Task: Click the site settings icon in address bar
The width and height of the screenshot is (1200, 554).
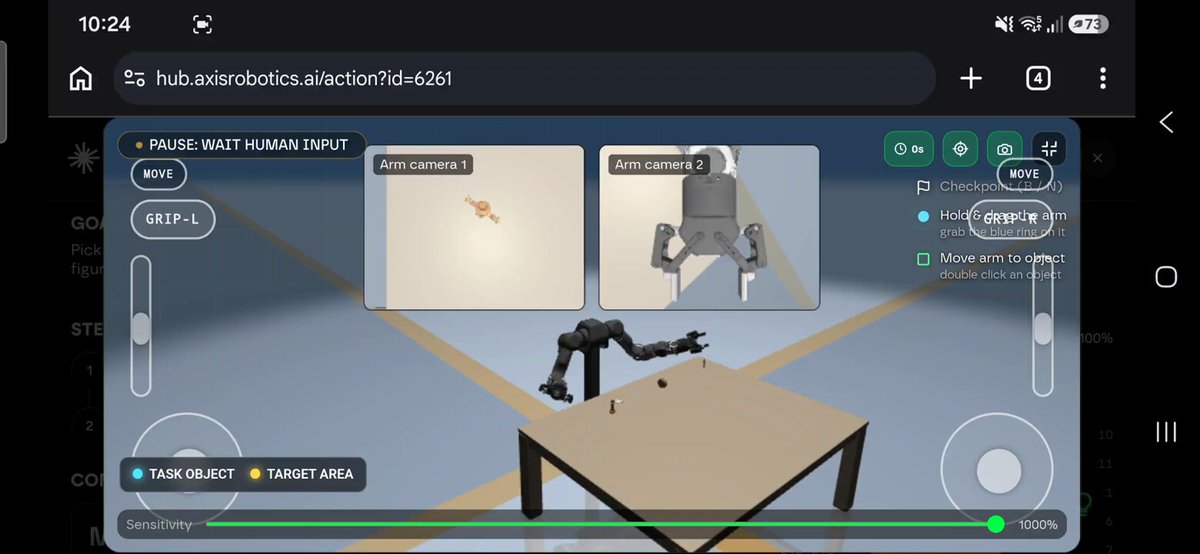Action: pos(135,78)
